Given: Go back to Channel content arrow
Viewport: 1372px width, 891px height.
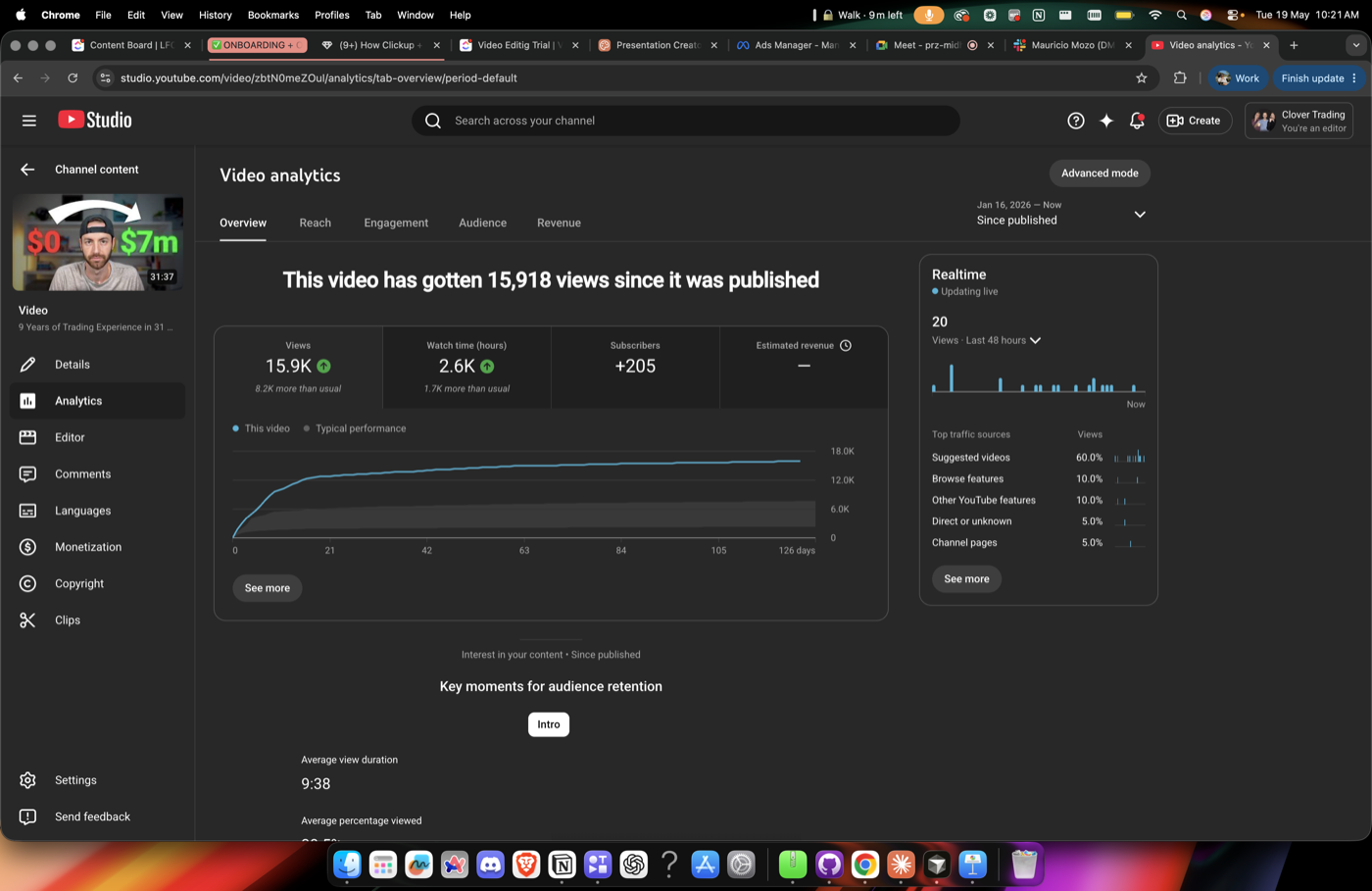Looking at the screenshot, I should tap(27, 170).
